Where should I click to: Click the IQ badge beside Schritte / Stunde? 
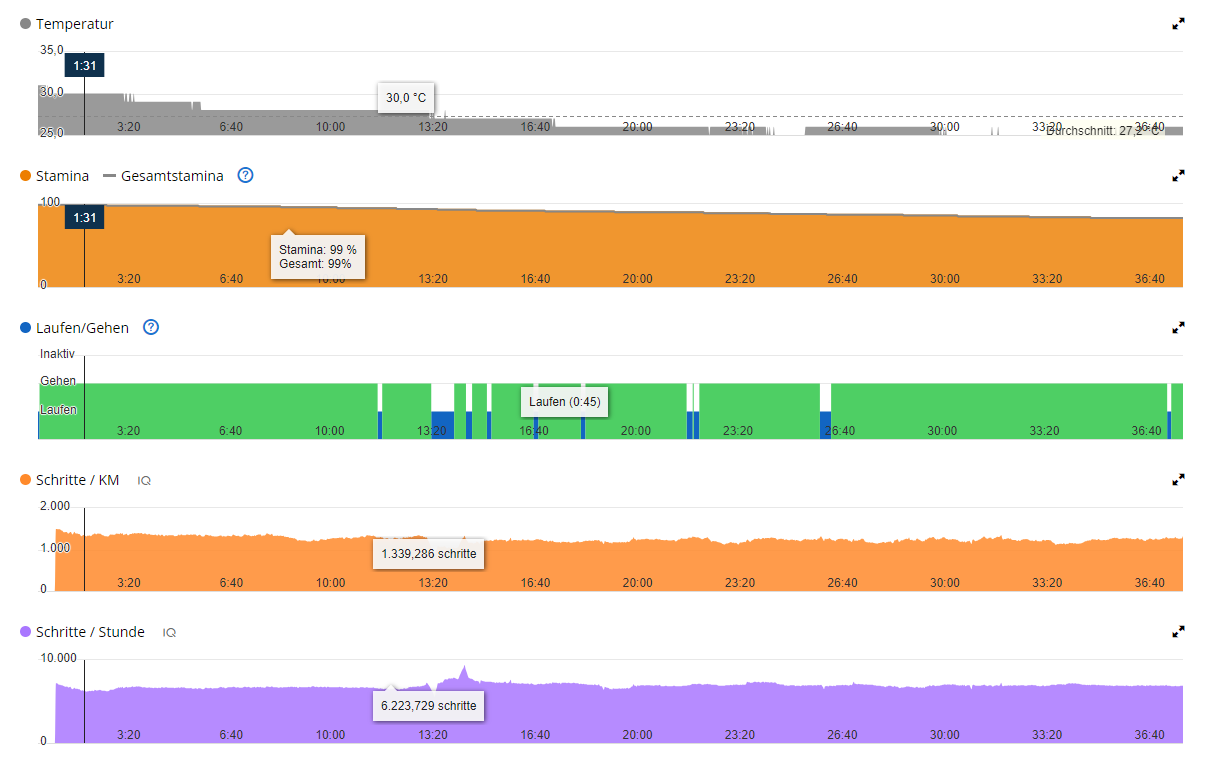click(170, 633)
